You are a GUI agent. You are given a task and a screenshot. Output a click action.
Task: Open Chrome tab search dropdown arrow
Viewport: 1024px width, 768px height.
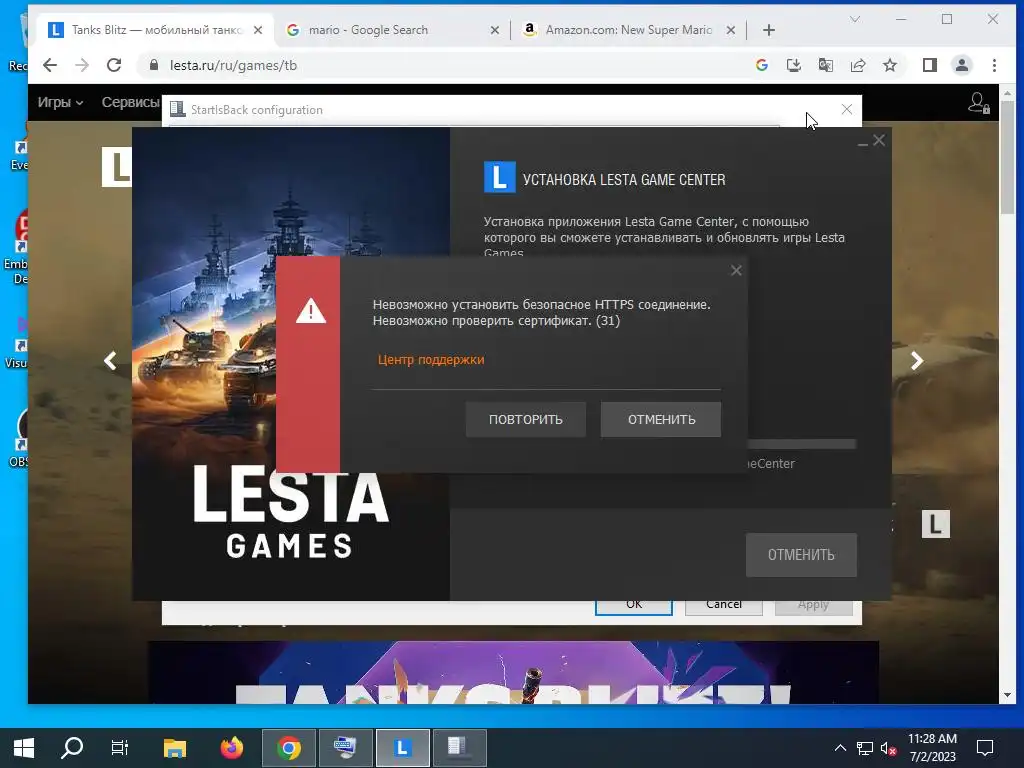[855, 20]
